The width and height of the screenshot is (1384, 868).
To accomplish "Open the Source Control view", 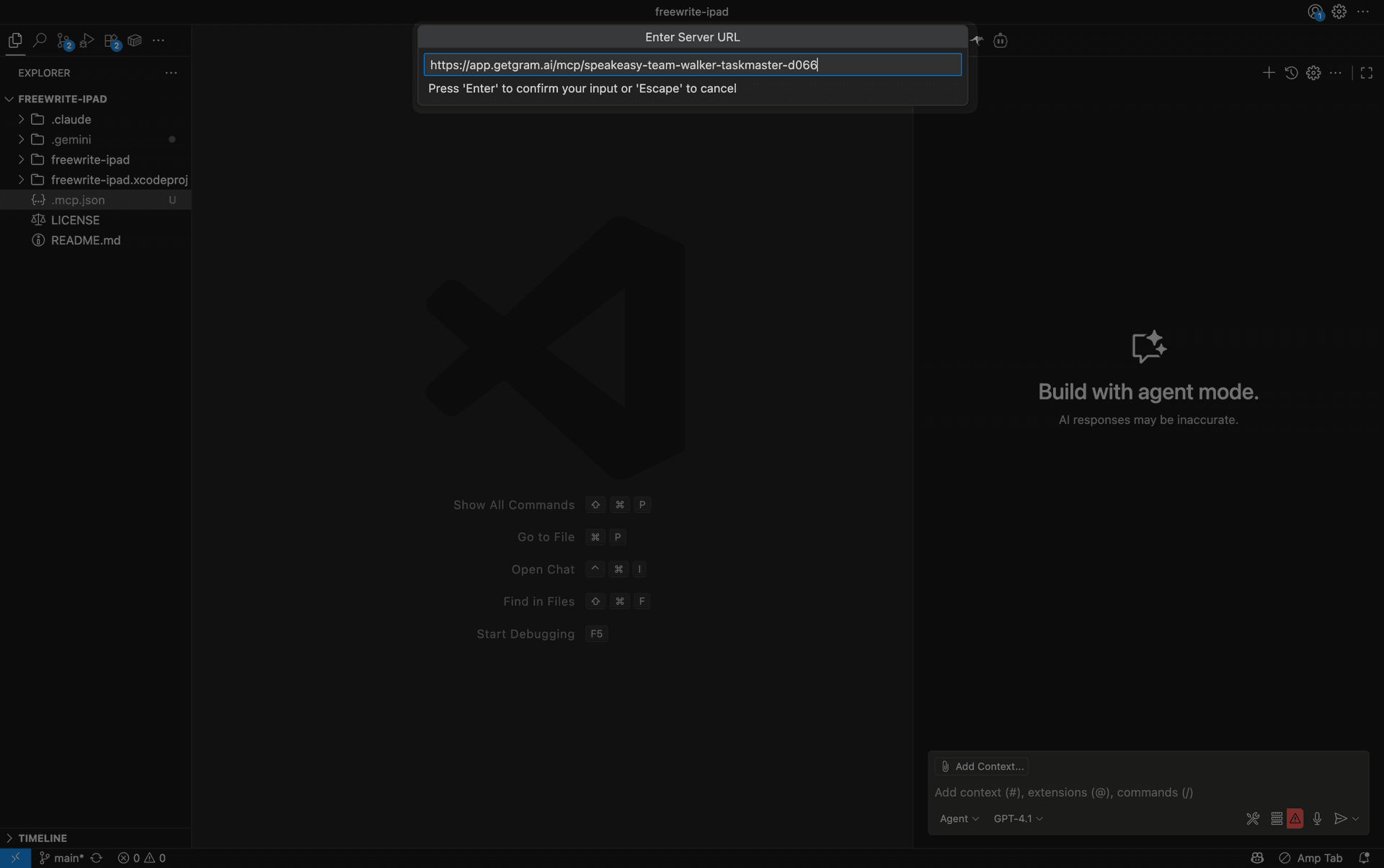I will click(64, 40).
